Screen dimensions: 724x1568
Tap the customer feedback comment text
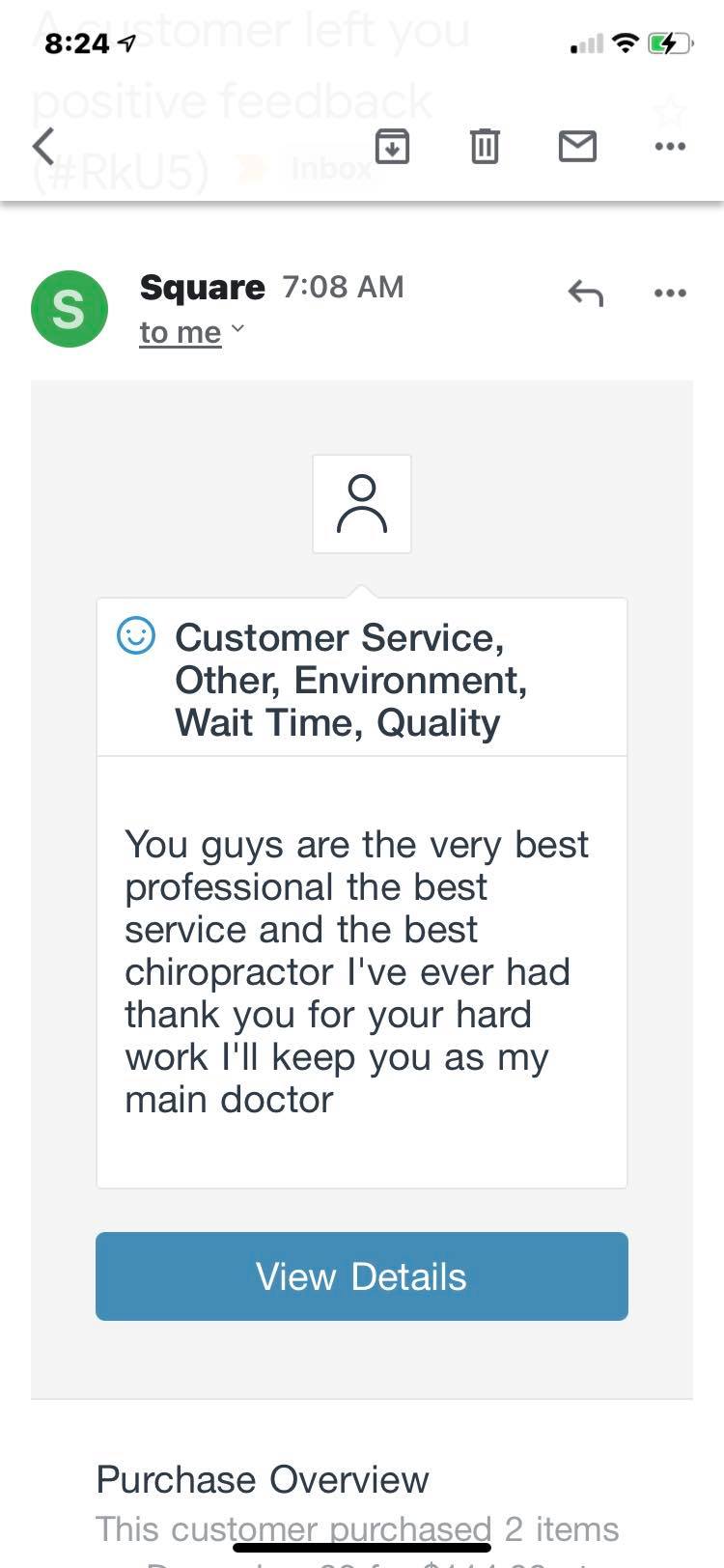(356, 970)
